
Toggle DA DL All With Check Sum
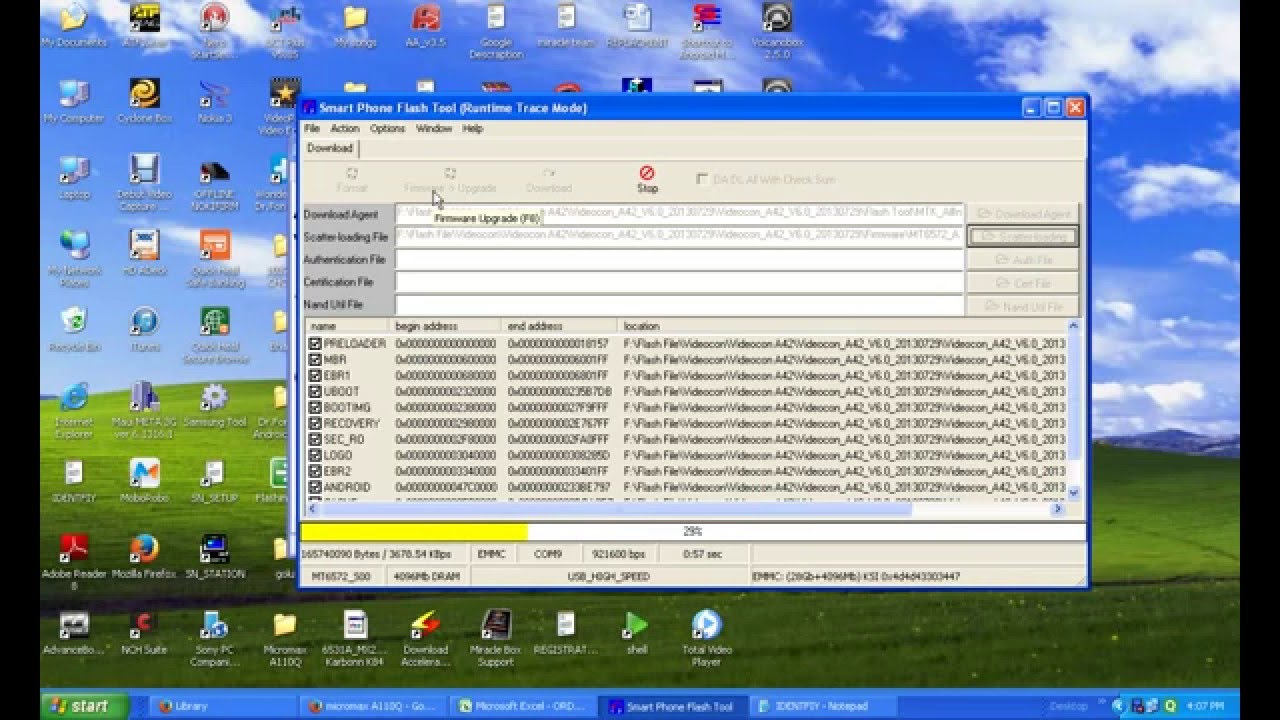702,180
